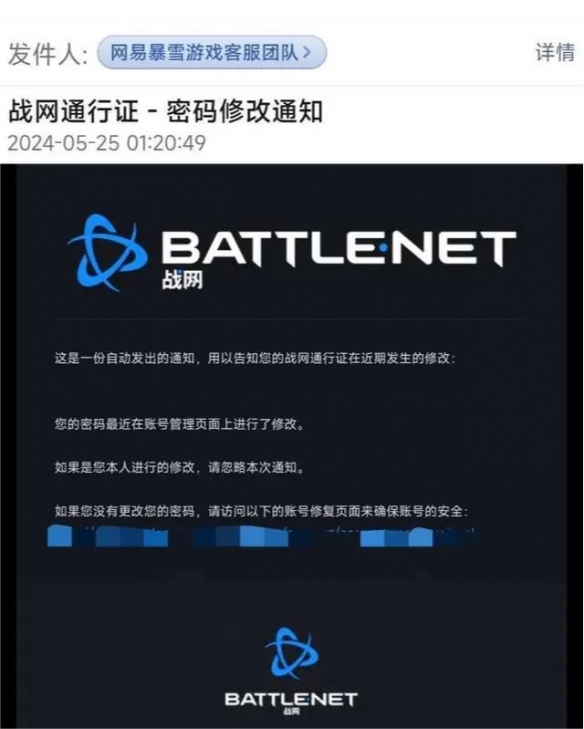Open the blurred account recovery link
The height and width of the screenshot is (729, 584).
(x=263, y=536)
